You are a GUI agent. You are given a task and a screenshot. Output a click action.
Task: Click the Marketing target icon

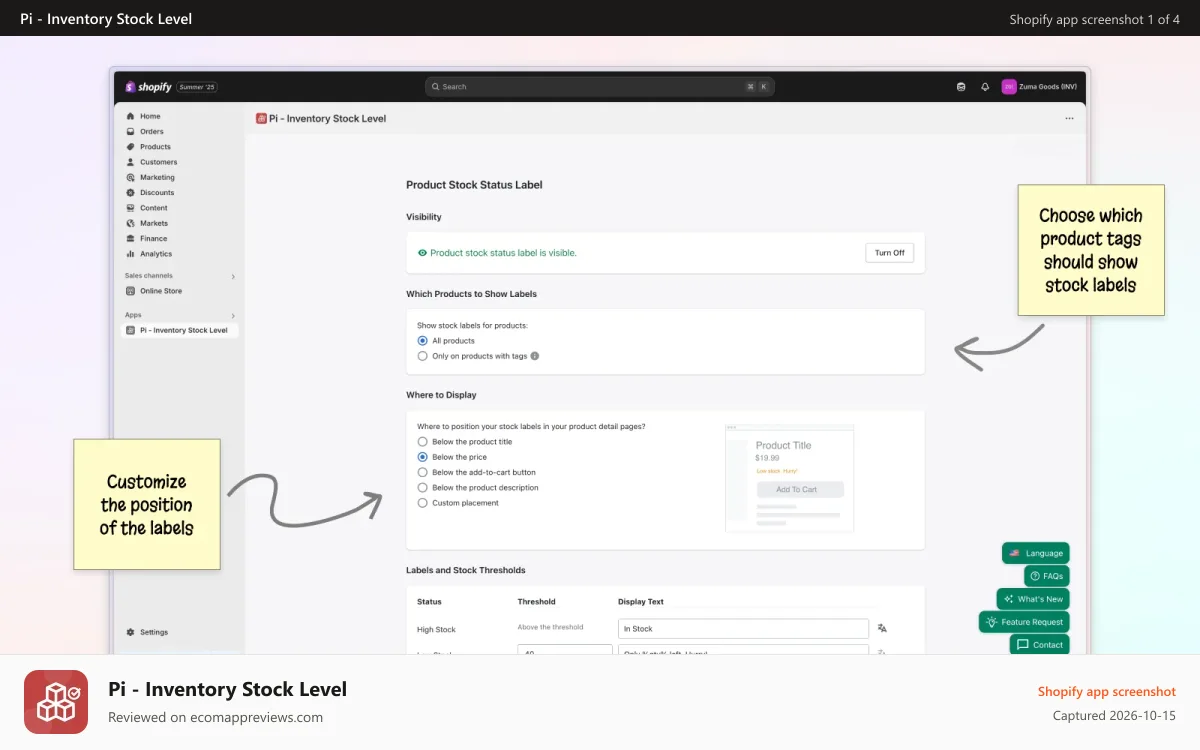coord(130,177)
